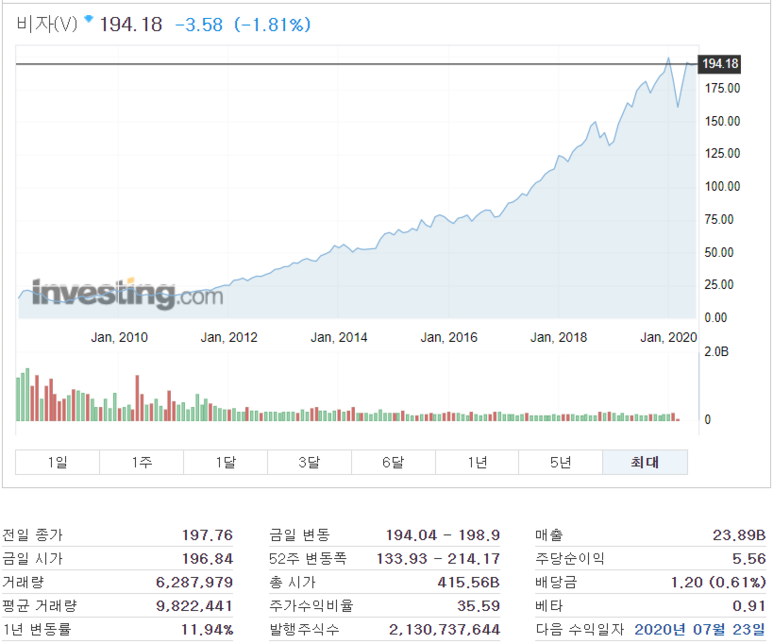Click the 100.00 price axis label

[723, 186]
